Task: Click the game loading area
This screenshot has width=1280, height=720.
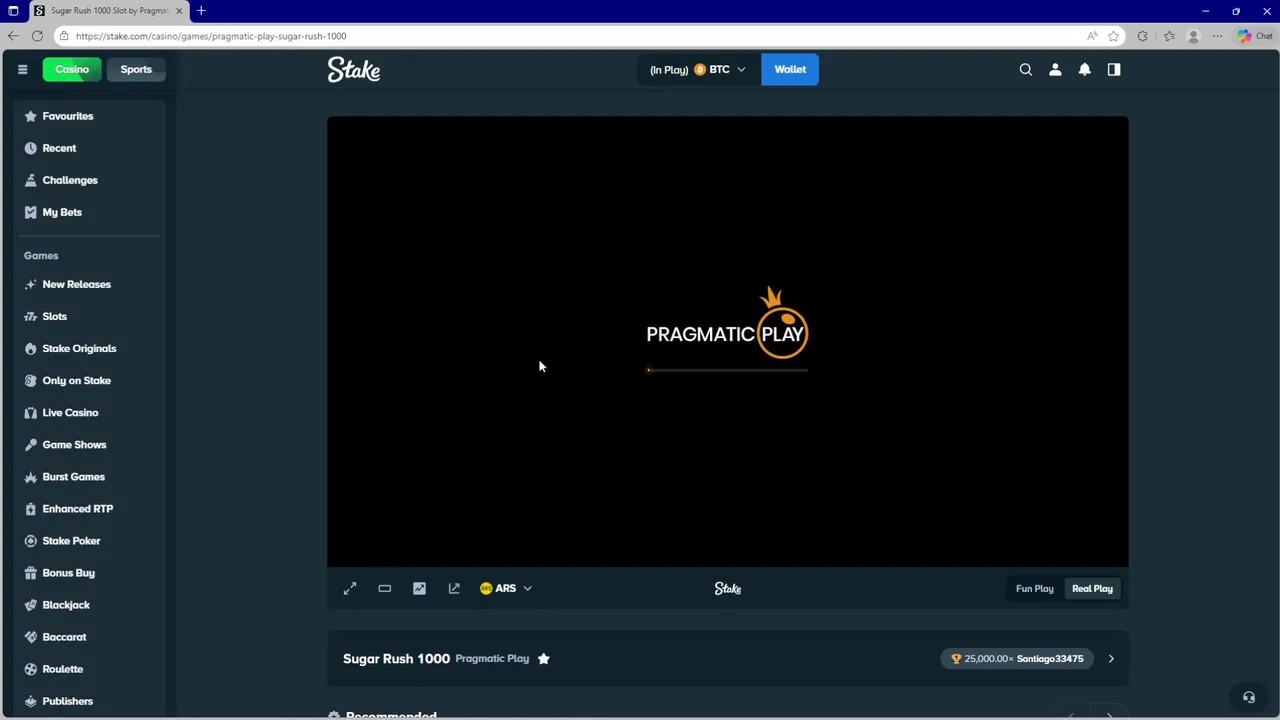Action: click(727, 341)
